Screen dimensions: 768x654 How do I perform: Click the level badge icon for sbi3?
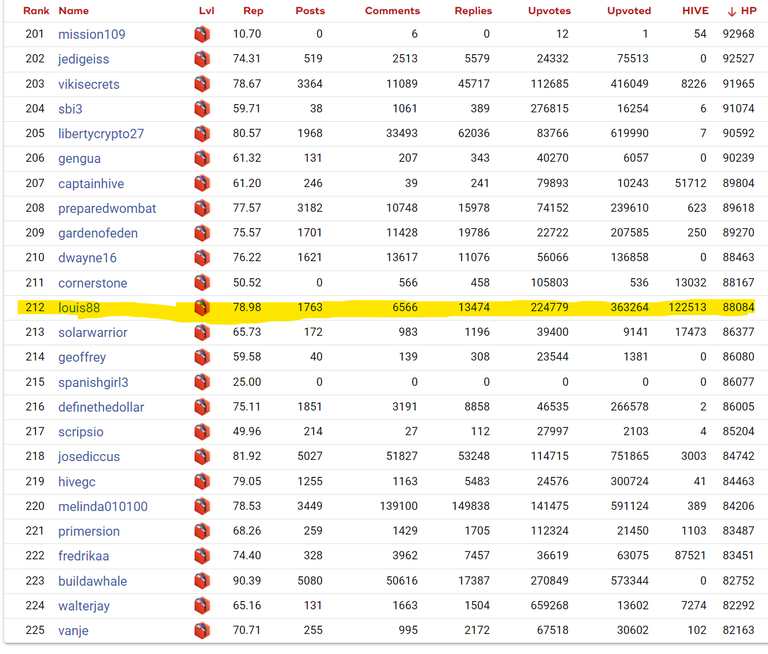[202, 109]
